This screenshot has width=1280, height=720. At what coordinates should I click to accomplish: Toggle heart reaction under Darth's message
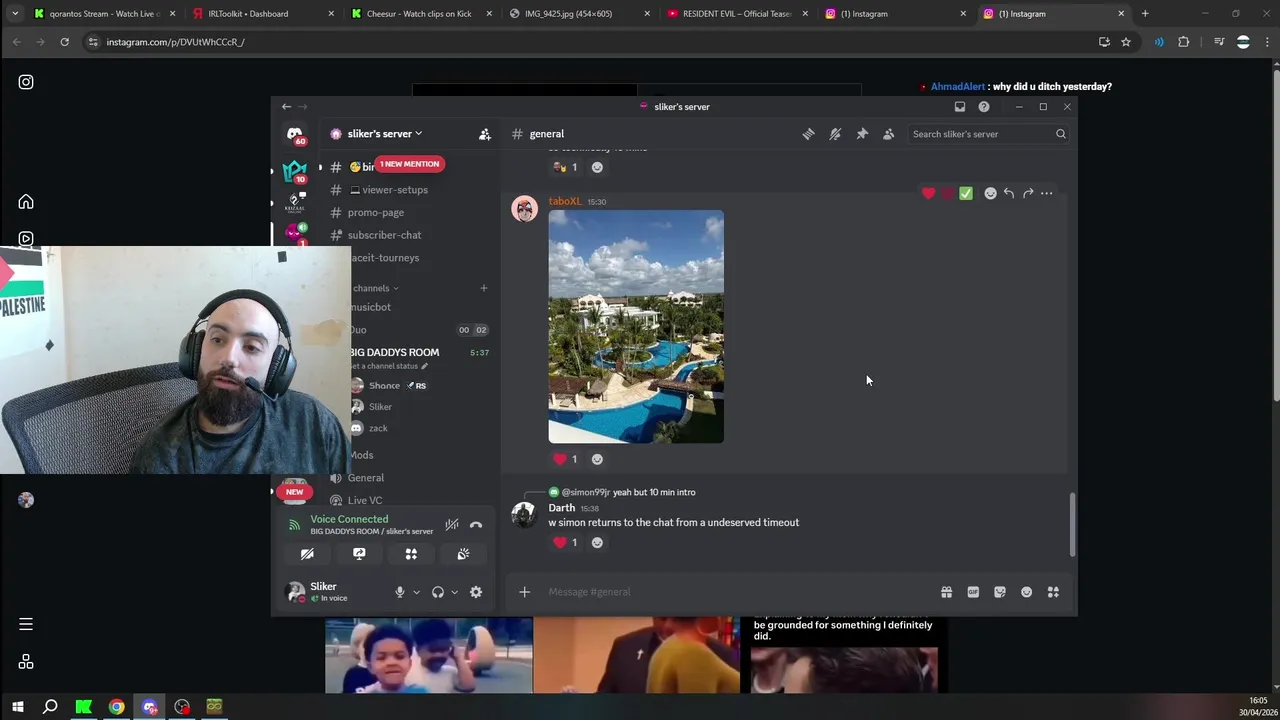(x=565, y=542)
